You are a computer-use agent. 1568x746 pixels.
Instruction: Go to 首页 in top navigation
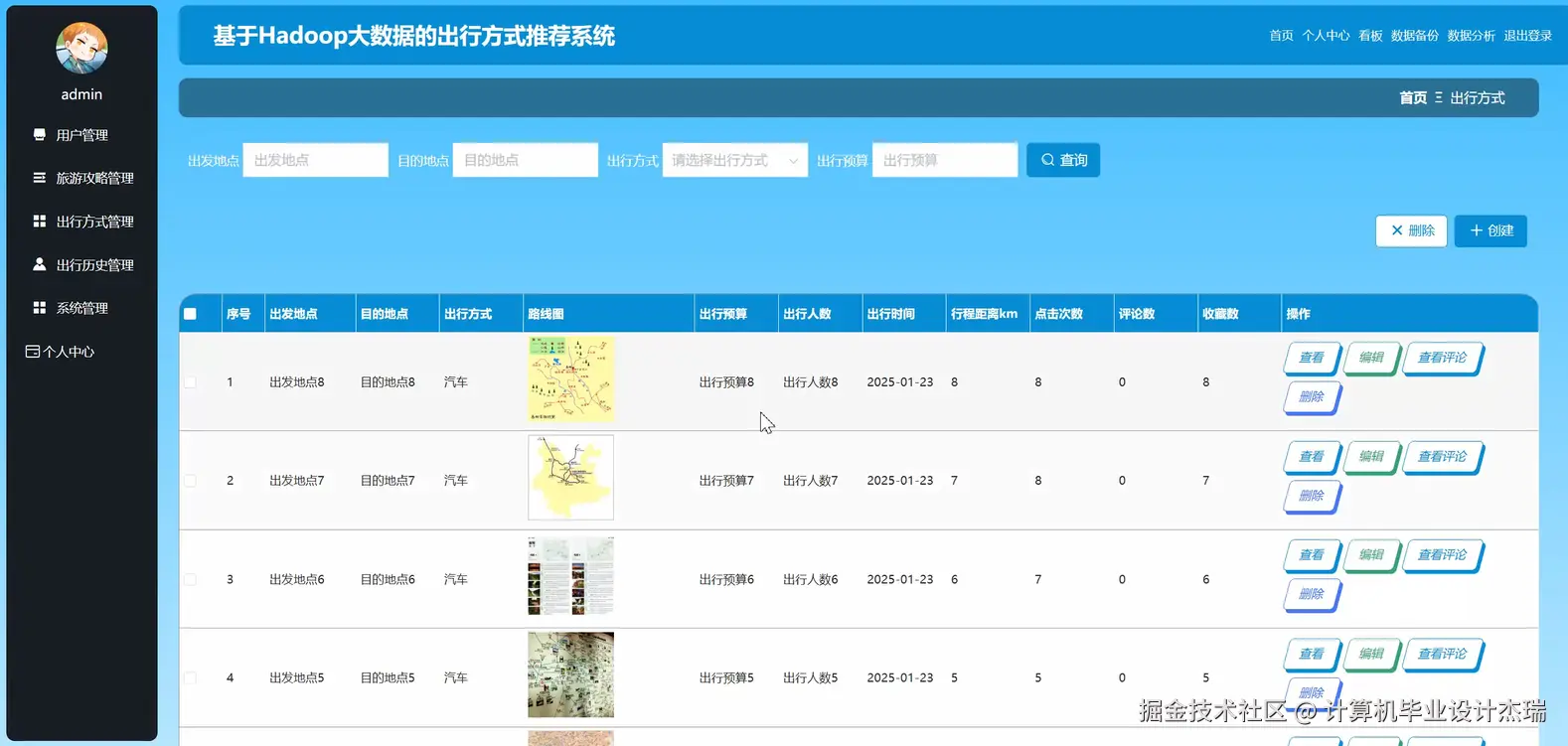(1281, 36)
